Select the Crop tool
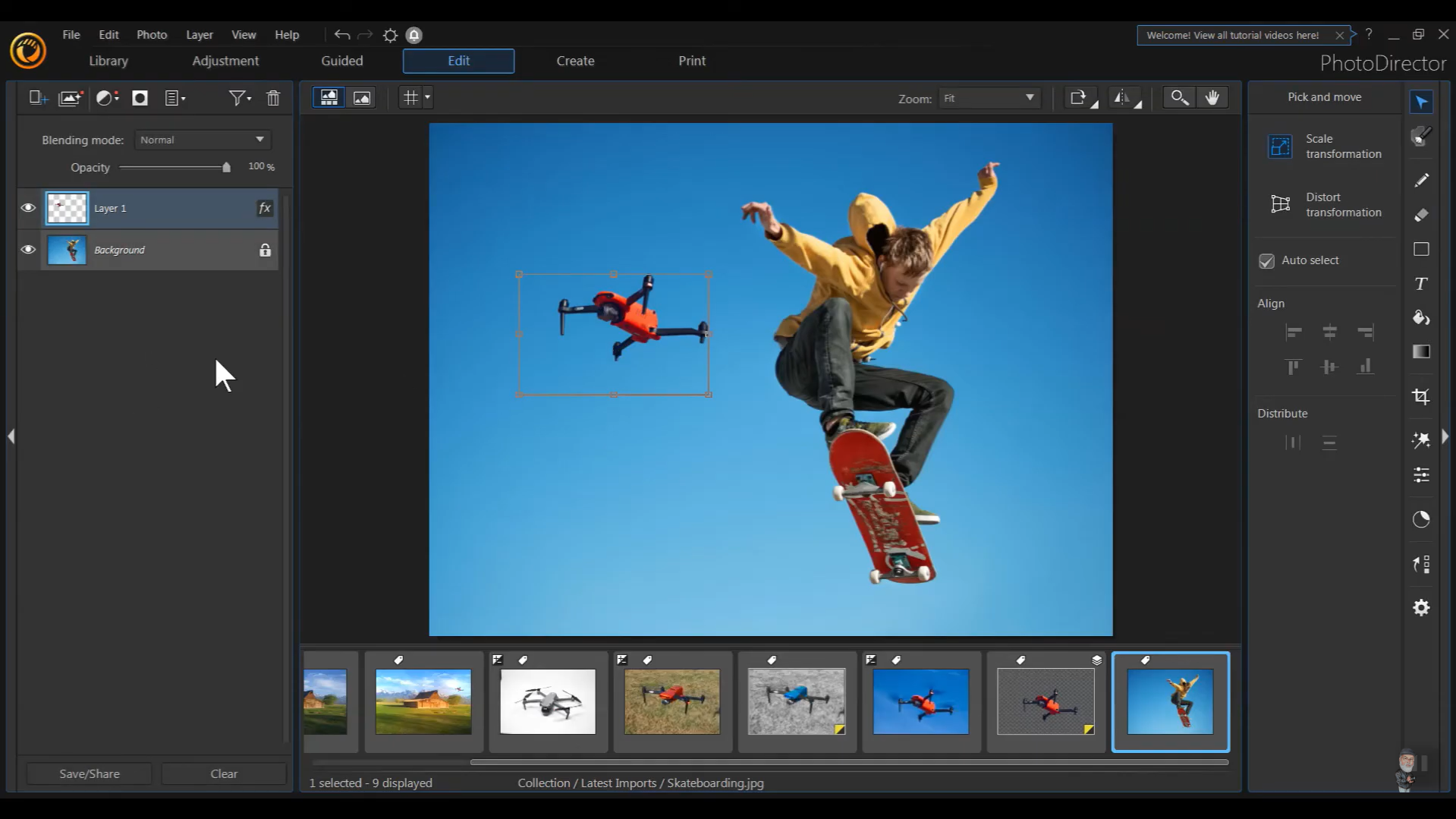 (1421, 396)
